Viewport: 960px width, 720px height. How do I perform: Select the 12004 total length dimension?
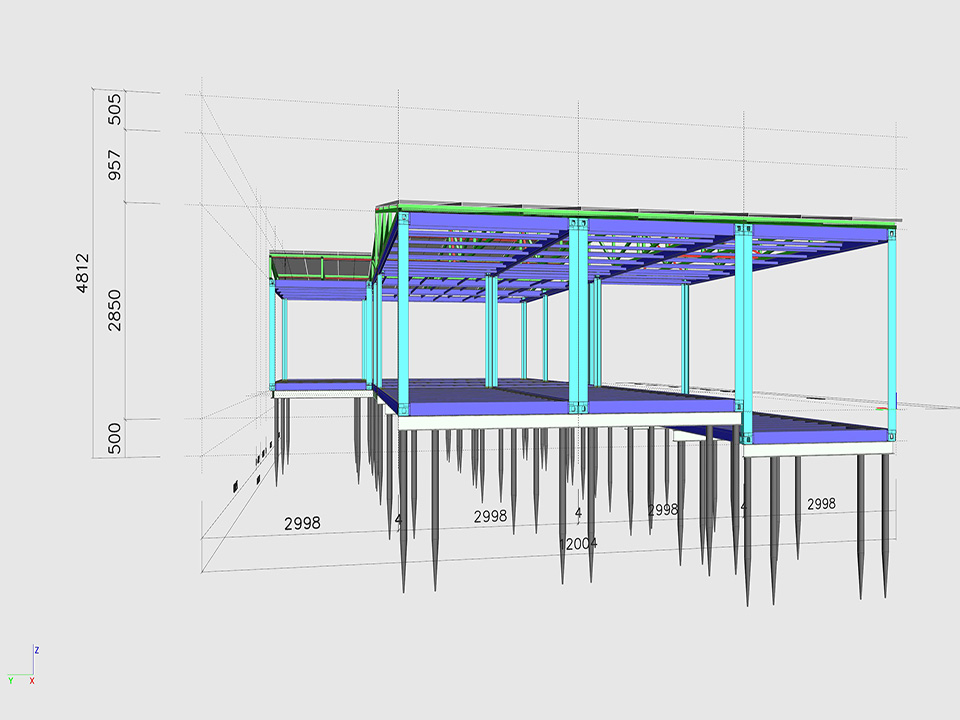pos(580,543)
